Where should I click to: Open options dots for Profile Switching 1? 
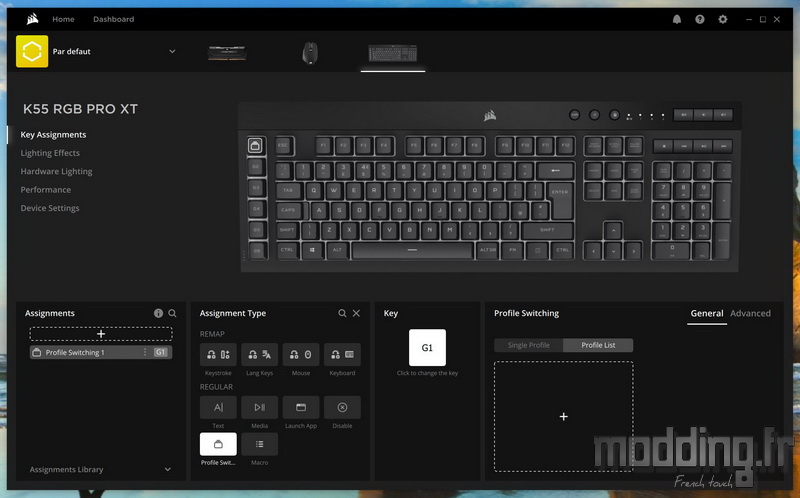[145, 353]
